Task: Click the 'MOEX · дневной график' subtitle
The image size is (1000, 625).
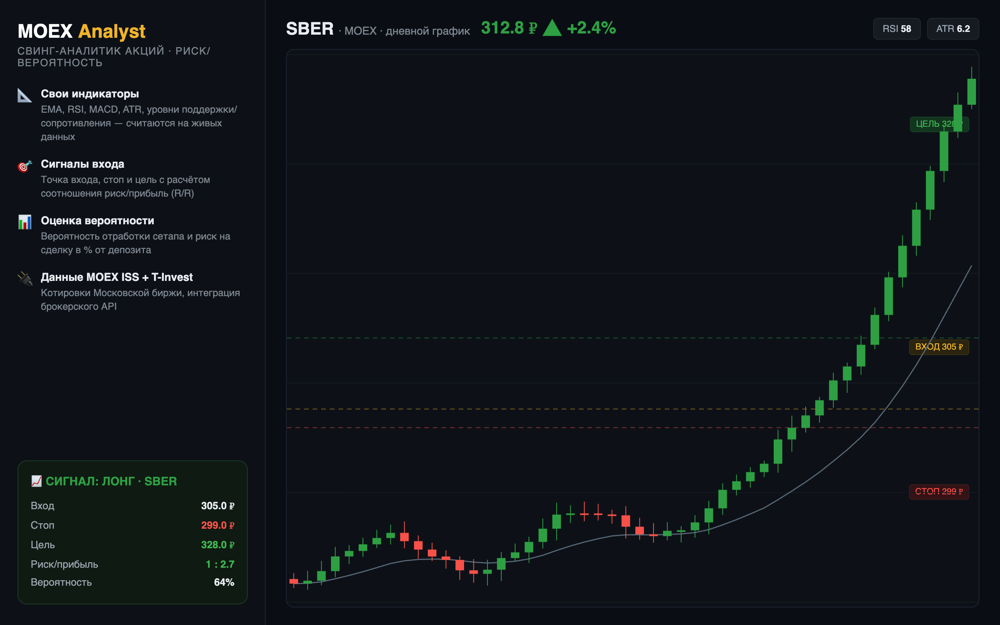Action: tap(407, 31)
